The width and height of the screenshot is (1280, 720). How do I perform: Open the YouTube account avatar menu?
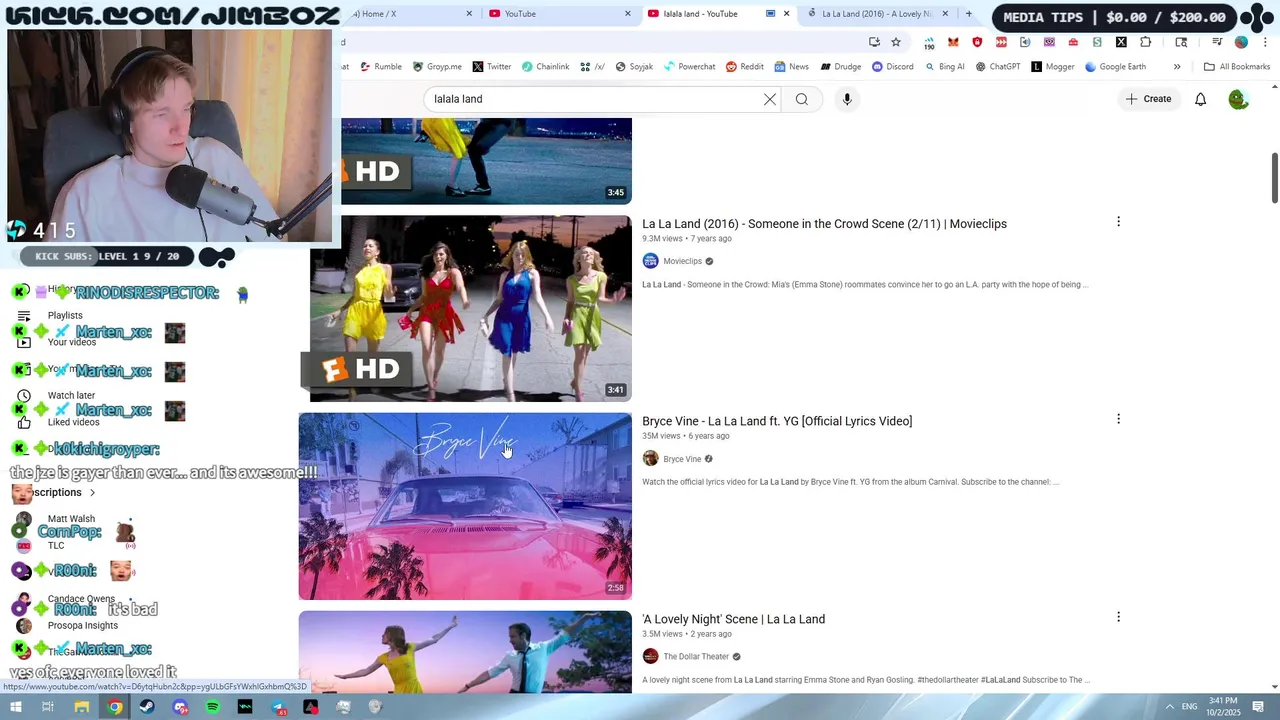click(x=1238, y=99)
